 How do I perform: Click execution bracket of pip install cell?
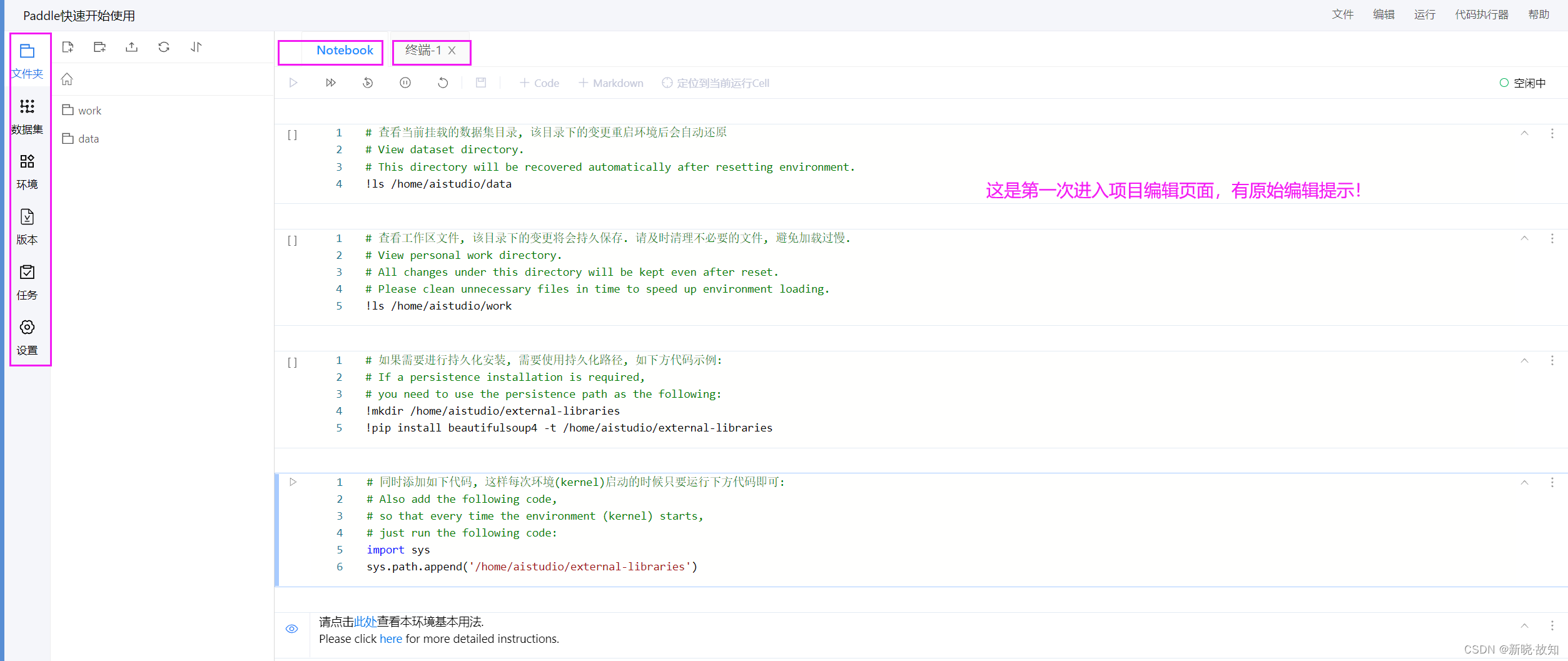point(292,362)
